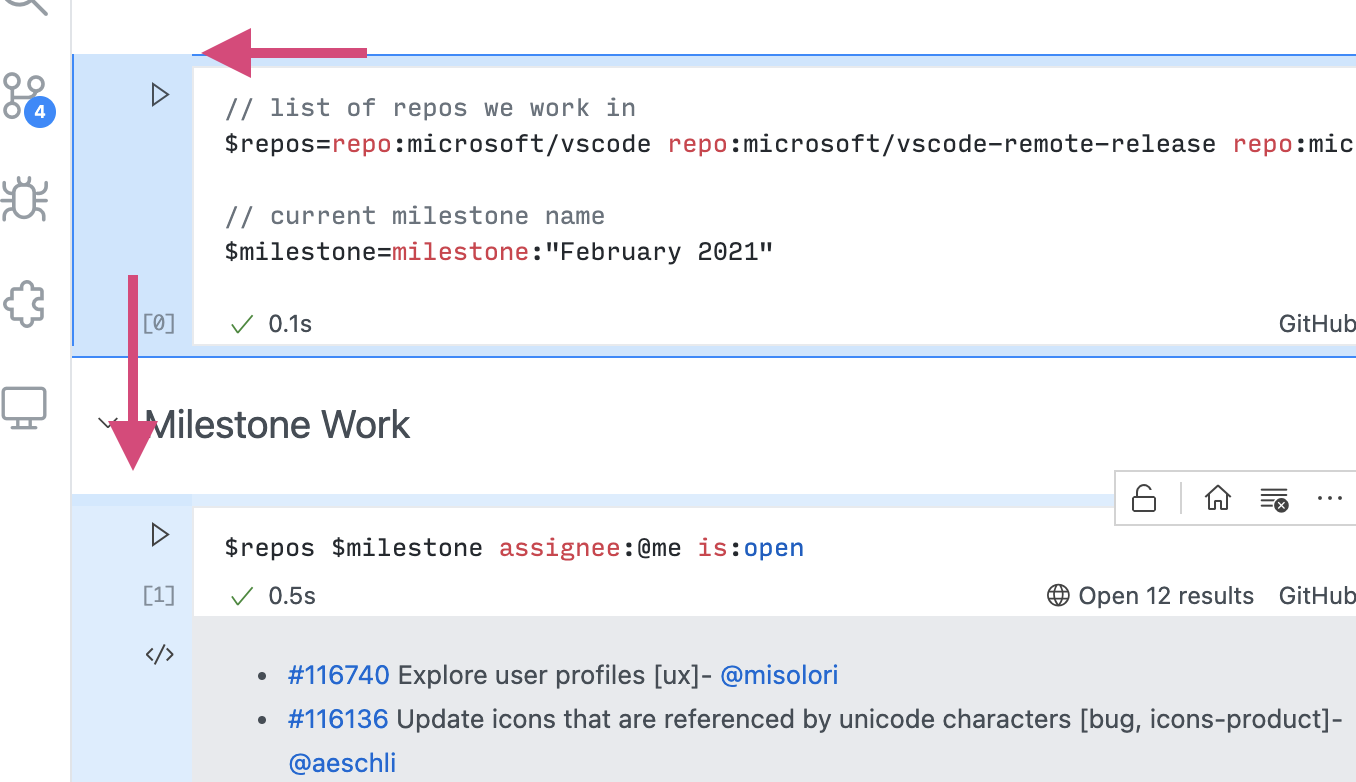This screenshot has width=1356, height=782.
Task: Click the code brackets icon beside the output
Action: click(158, 654)
